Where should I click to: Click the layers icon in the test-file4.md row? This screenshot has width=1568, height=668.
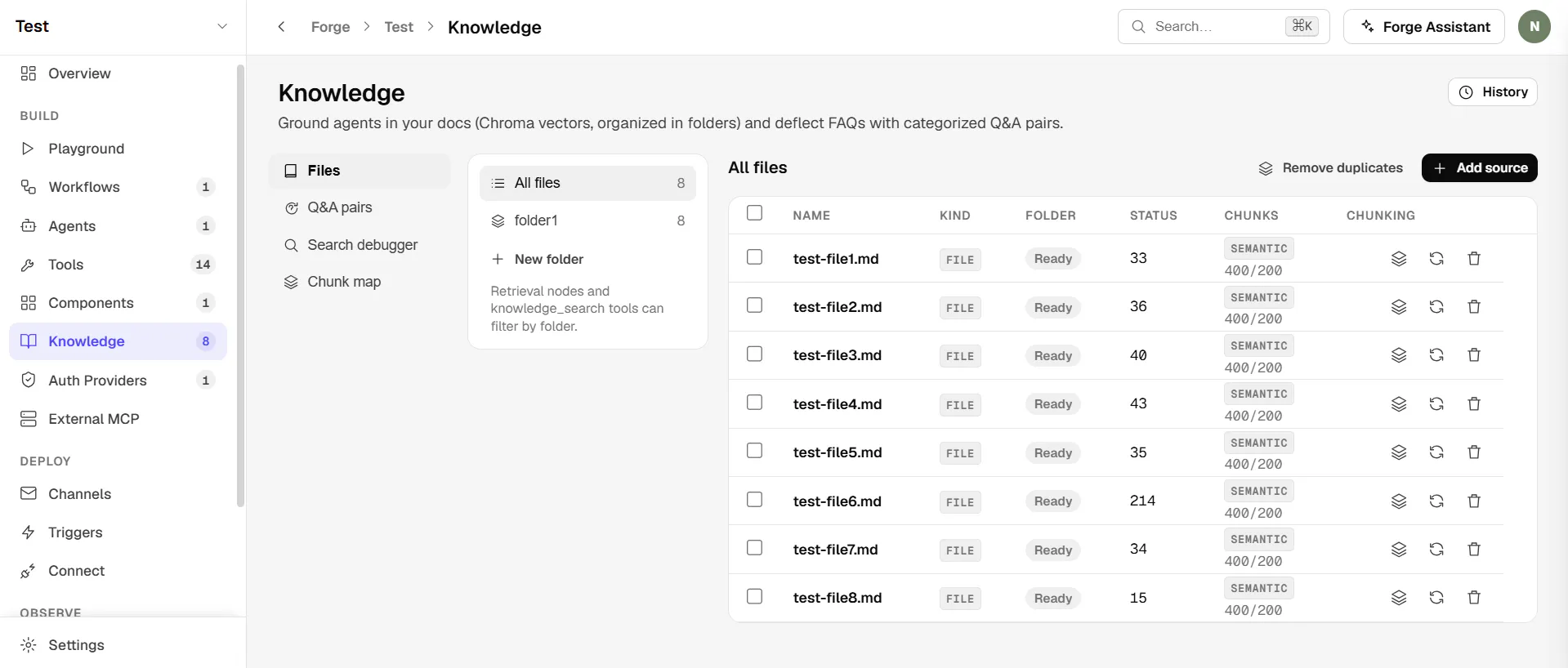pyautogui.click(x=1399, y=404)
